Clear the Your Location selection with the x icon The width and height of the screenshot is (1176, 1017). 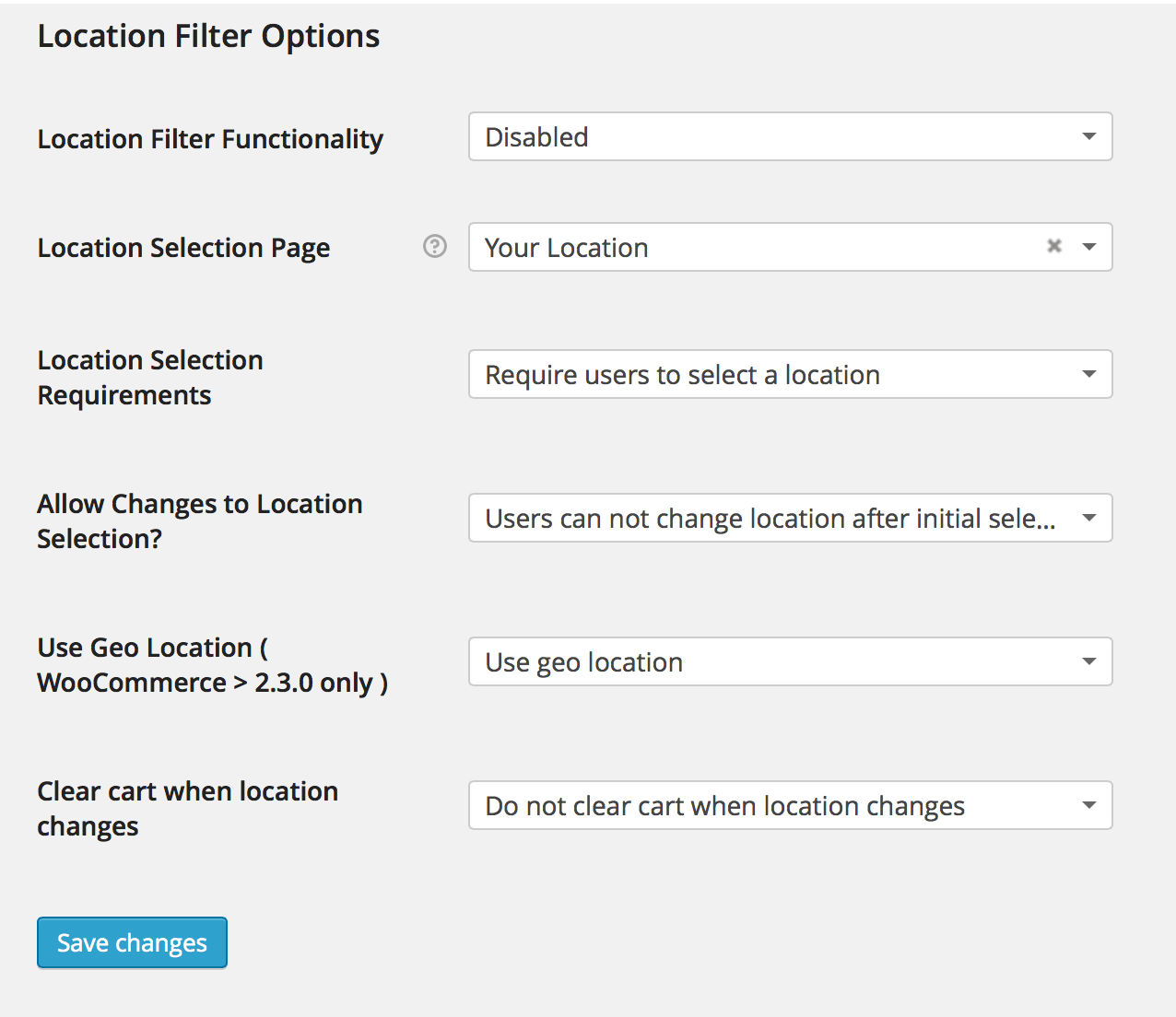tap(1053, 247)
